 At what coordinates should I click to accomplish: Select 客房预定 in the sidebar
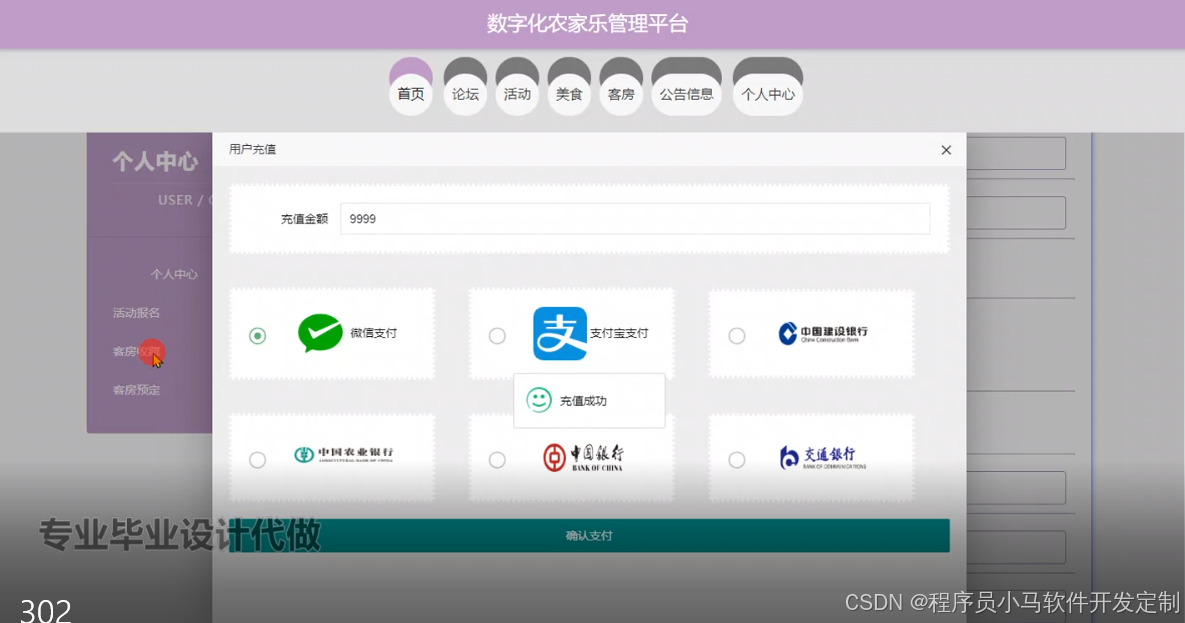point(137,390)
